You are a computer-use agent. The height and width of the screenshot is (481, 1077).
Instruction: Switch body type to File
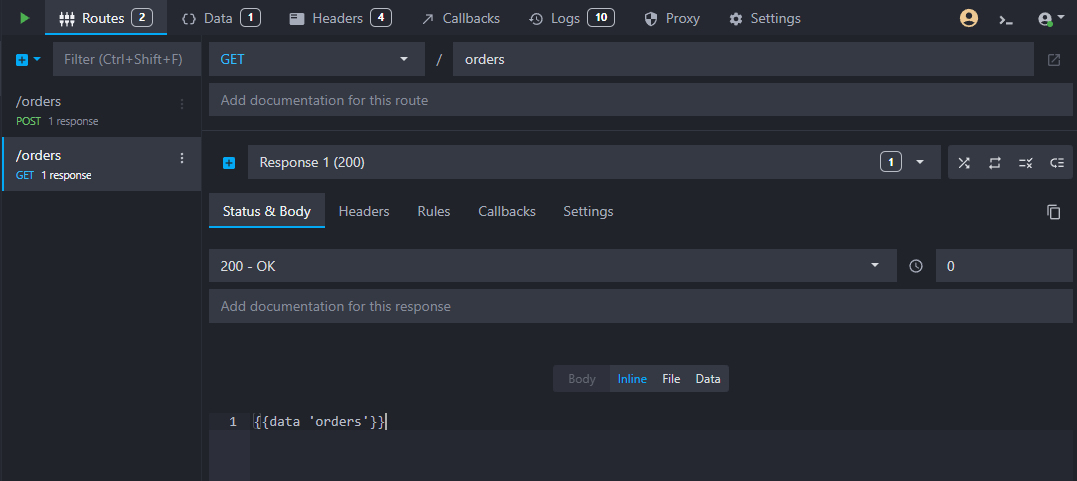click(671, 379)
